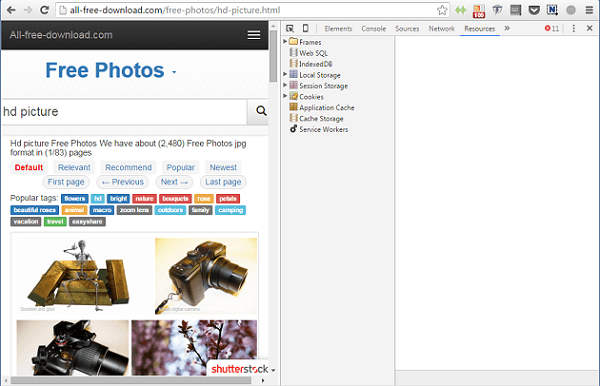Switch to the Console tab
600x386 pixels.
click(373, 29)
